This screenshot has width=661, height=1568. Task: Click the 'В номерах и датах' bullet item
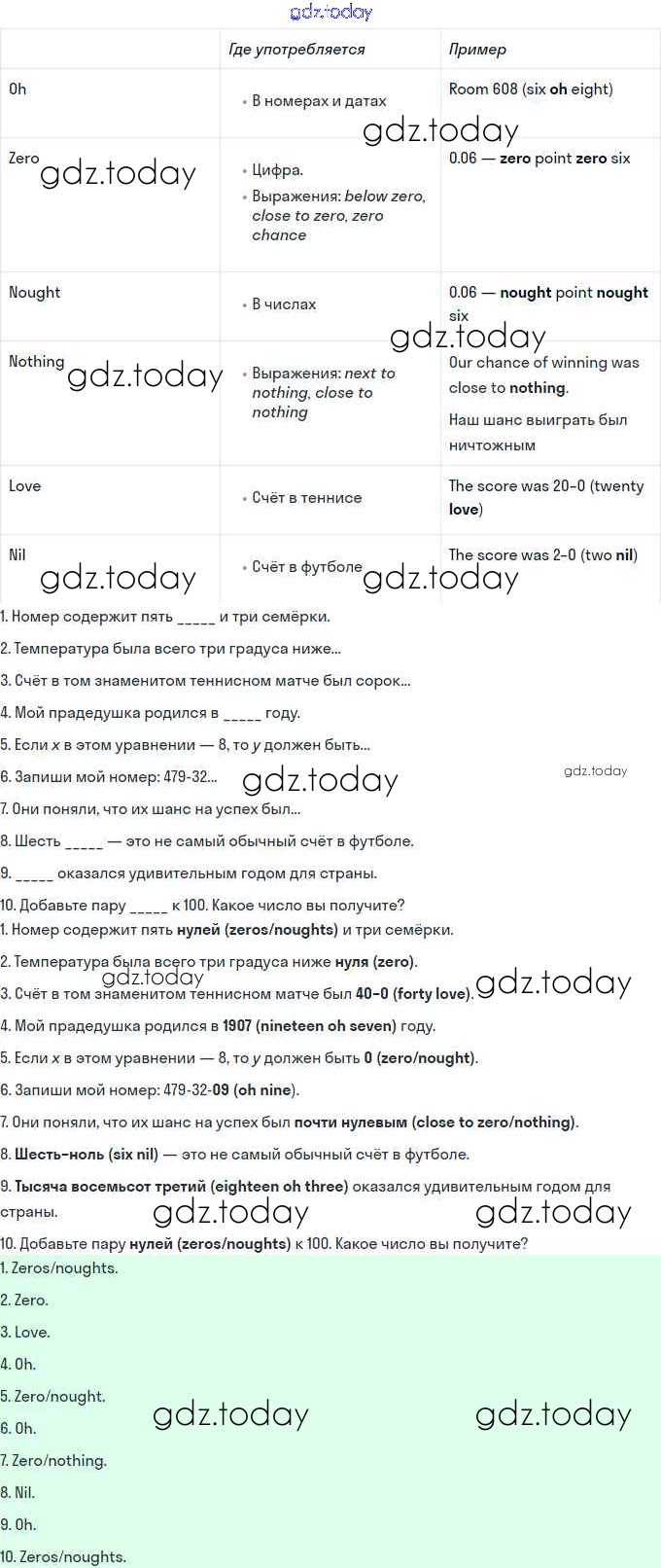[319, 101]
